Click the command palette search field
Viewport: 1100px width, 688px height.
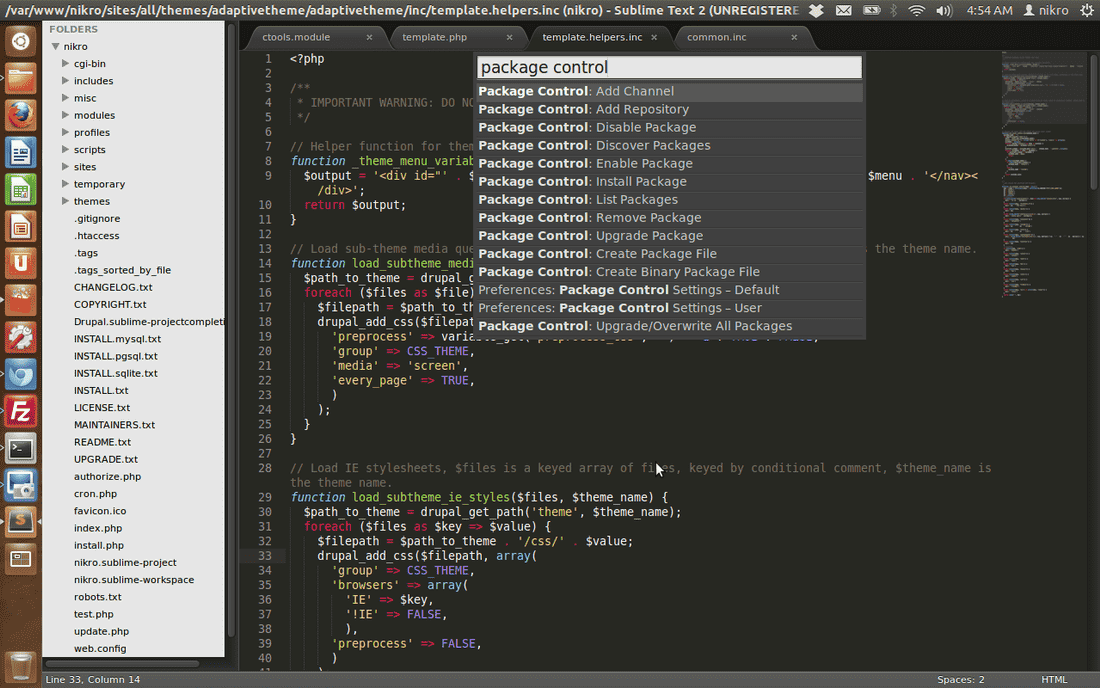click(x=669, y=67)
